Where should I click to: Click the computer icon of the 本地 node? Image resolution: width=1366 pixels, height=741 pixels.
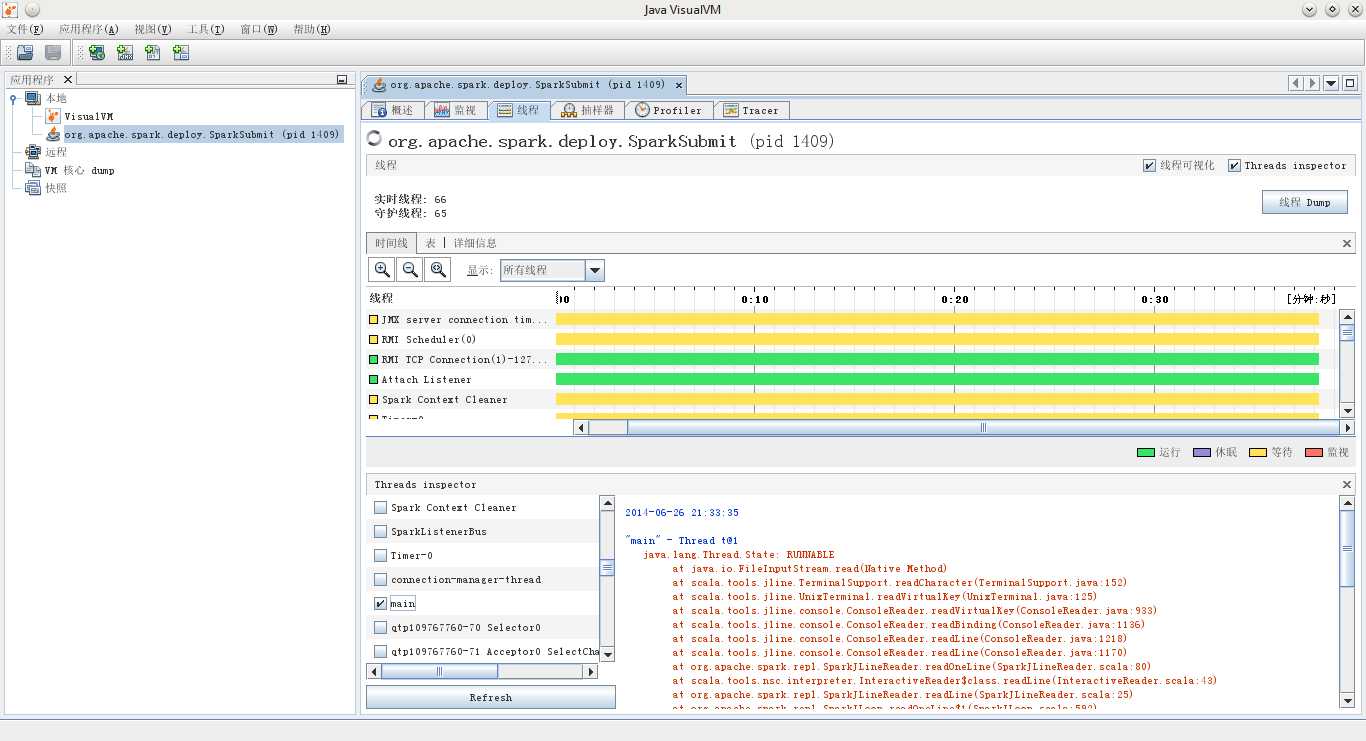coord(33,98)
